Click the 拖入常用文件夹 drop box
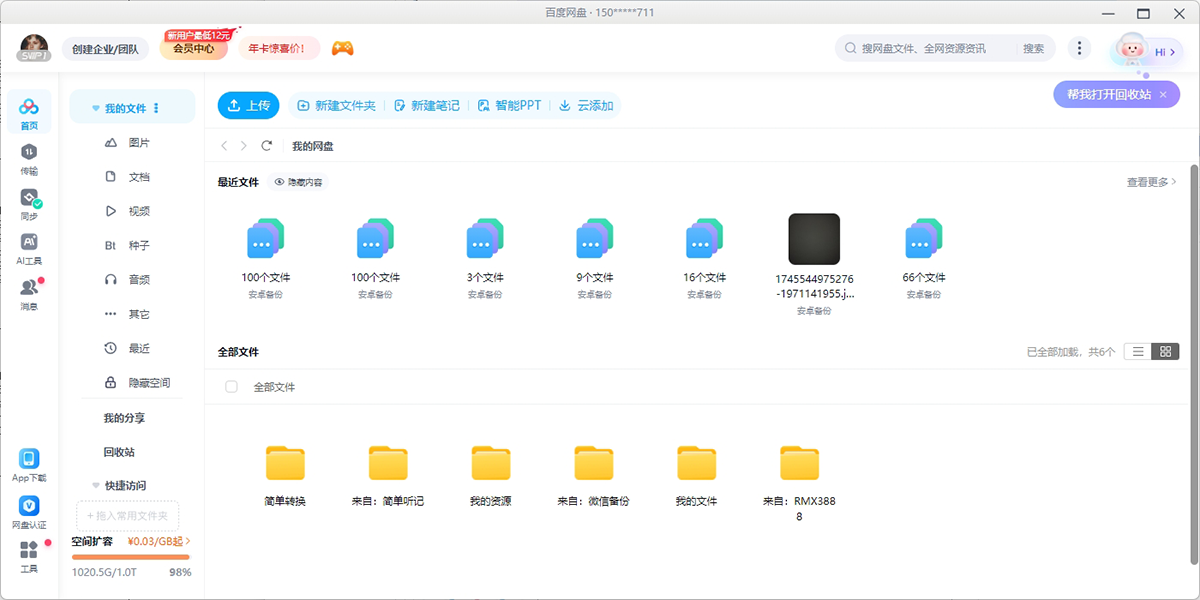1200x600 pixels. point(128,516)
